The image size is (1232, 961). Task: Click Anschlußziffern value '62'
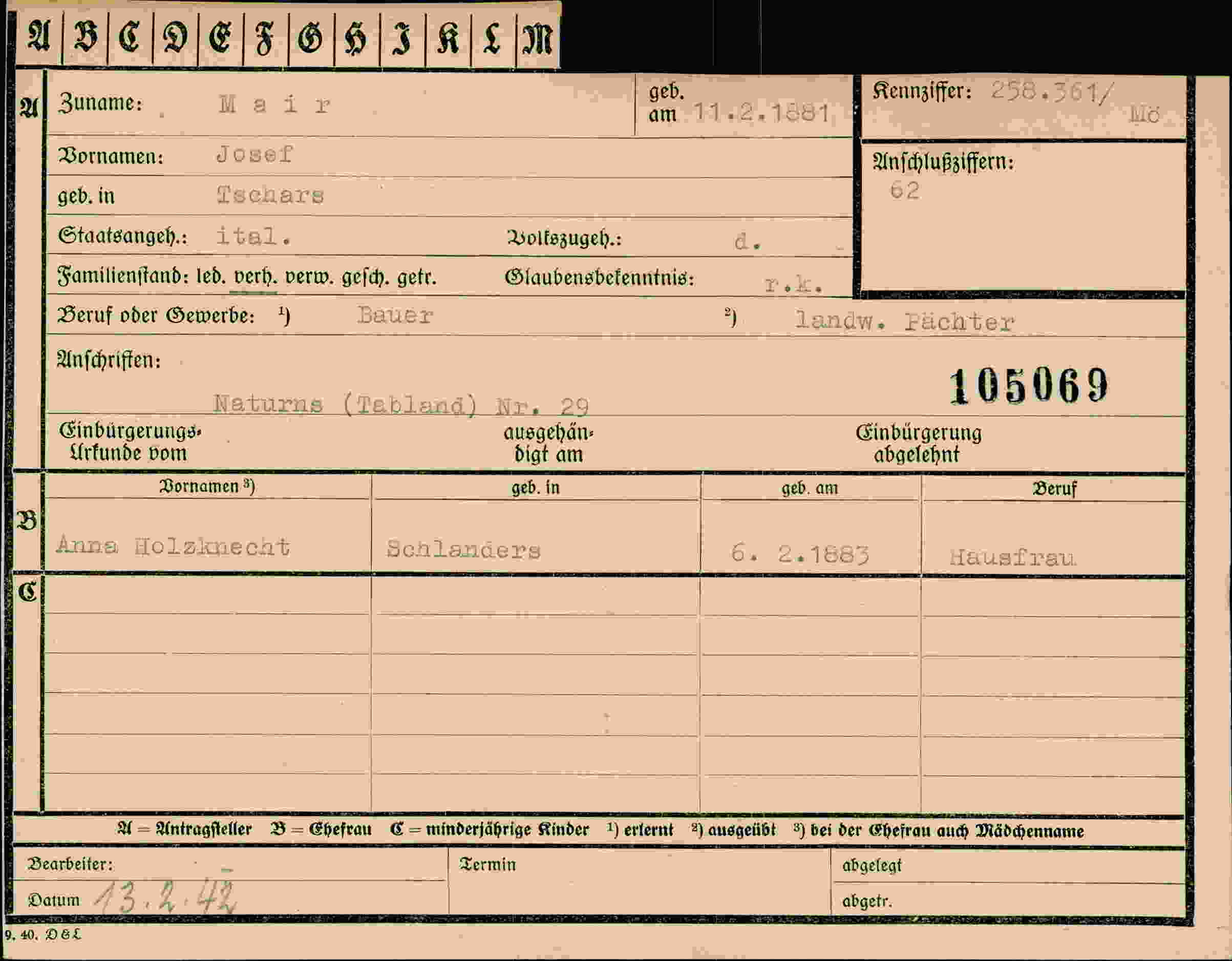(905, 191)
